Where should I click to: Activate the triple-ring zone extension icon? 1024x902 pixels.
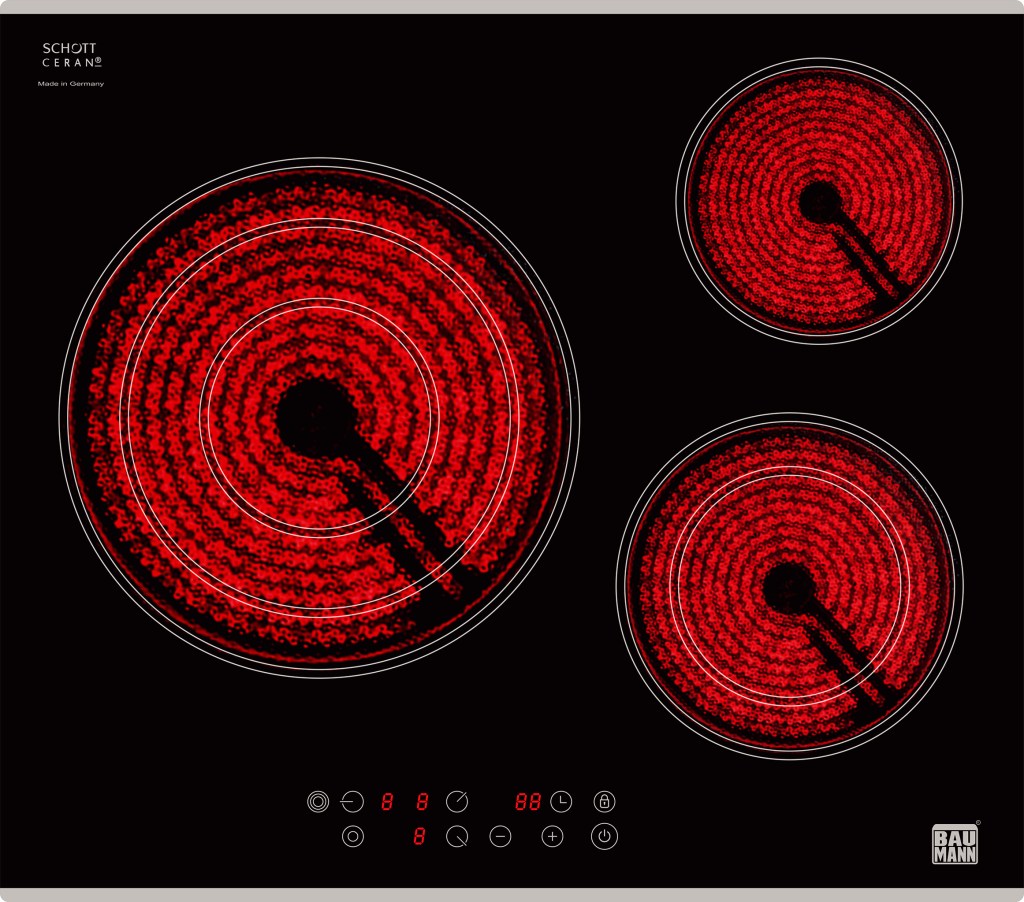coord(317,801)
